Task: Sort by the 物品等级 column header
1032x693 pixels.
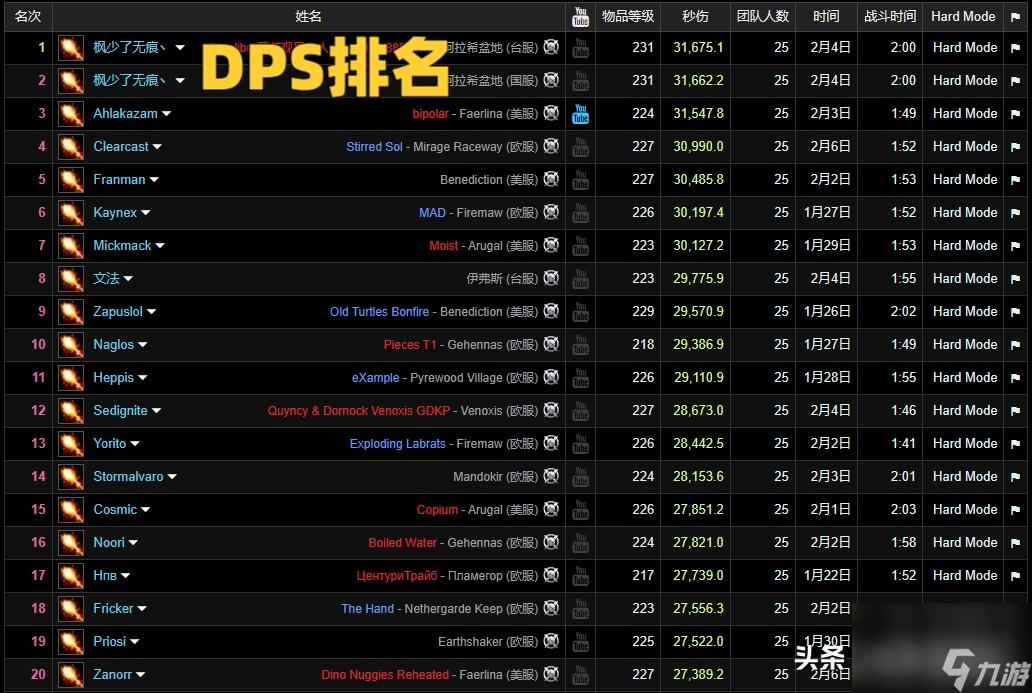Action: (628, 16)
